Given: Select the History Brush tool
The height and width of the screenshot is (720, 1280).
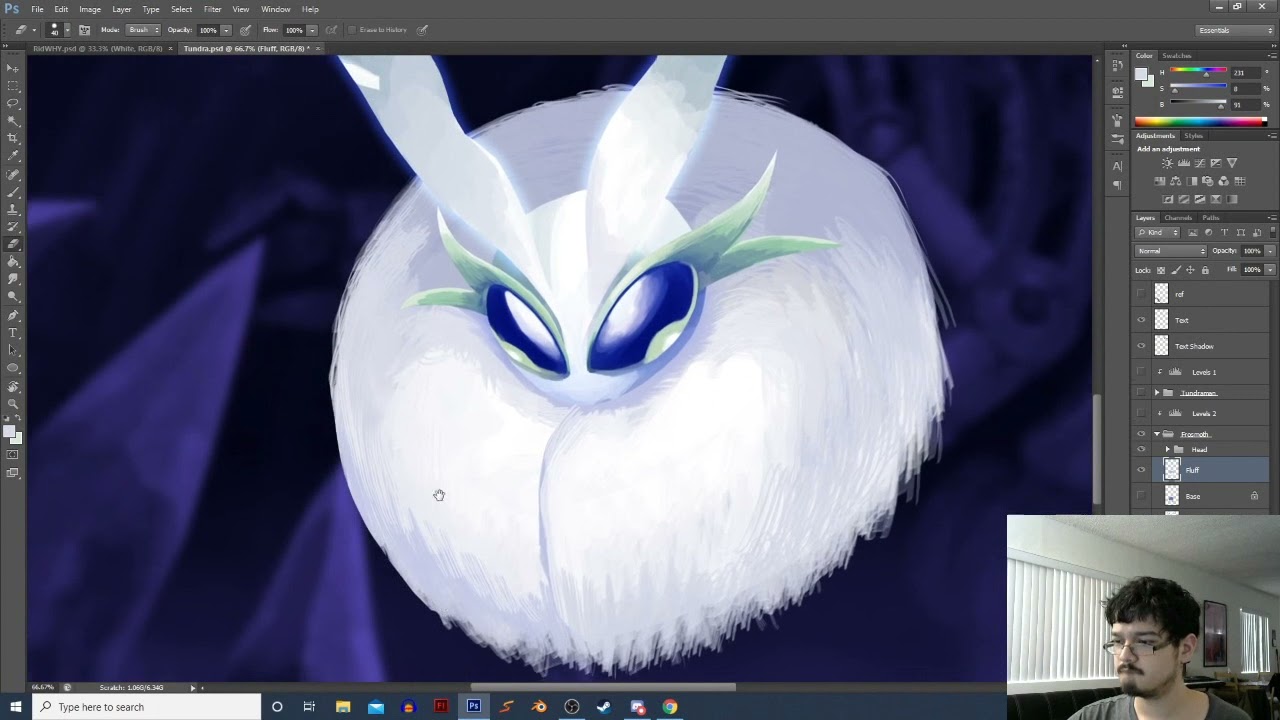Looking at the screenshot, I should (13, 226).
